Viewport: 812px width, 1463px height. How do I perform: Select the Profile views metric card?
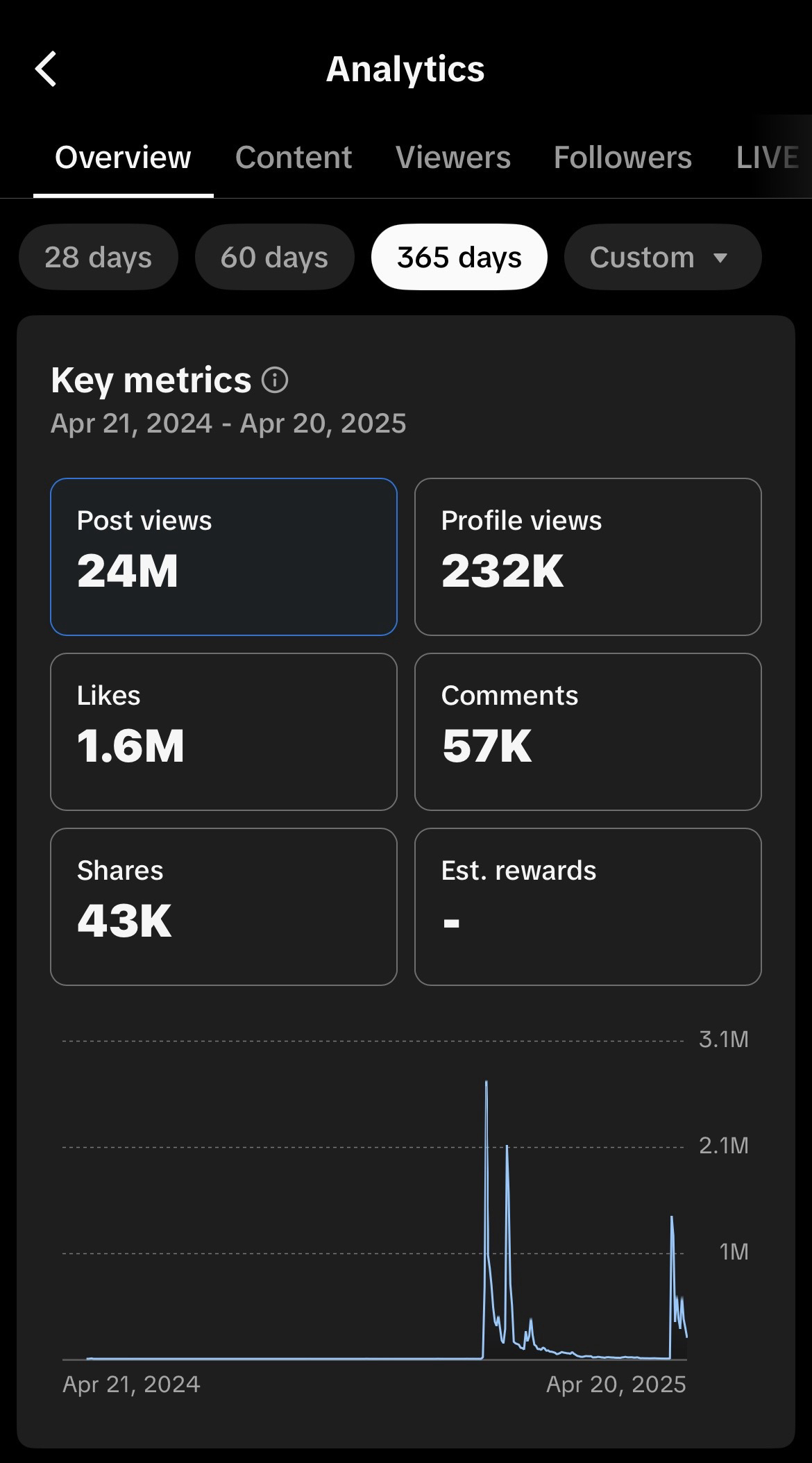coord(587,556)
